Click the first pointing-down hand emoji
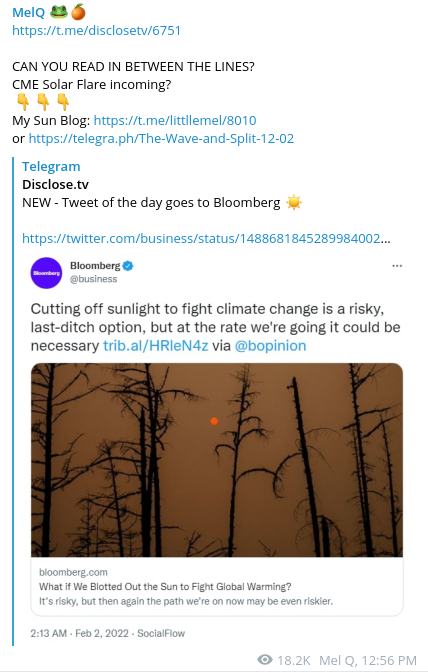This screenshot has width=428, height=672. pos(23,102)
